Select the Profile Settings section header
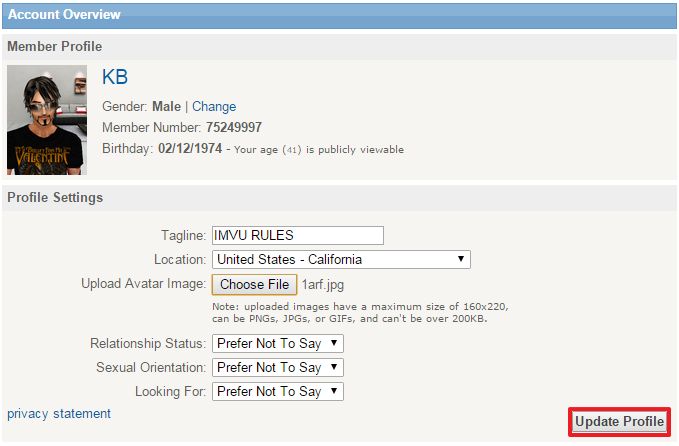Screen dimensions: 679x446 coord(55,197)
